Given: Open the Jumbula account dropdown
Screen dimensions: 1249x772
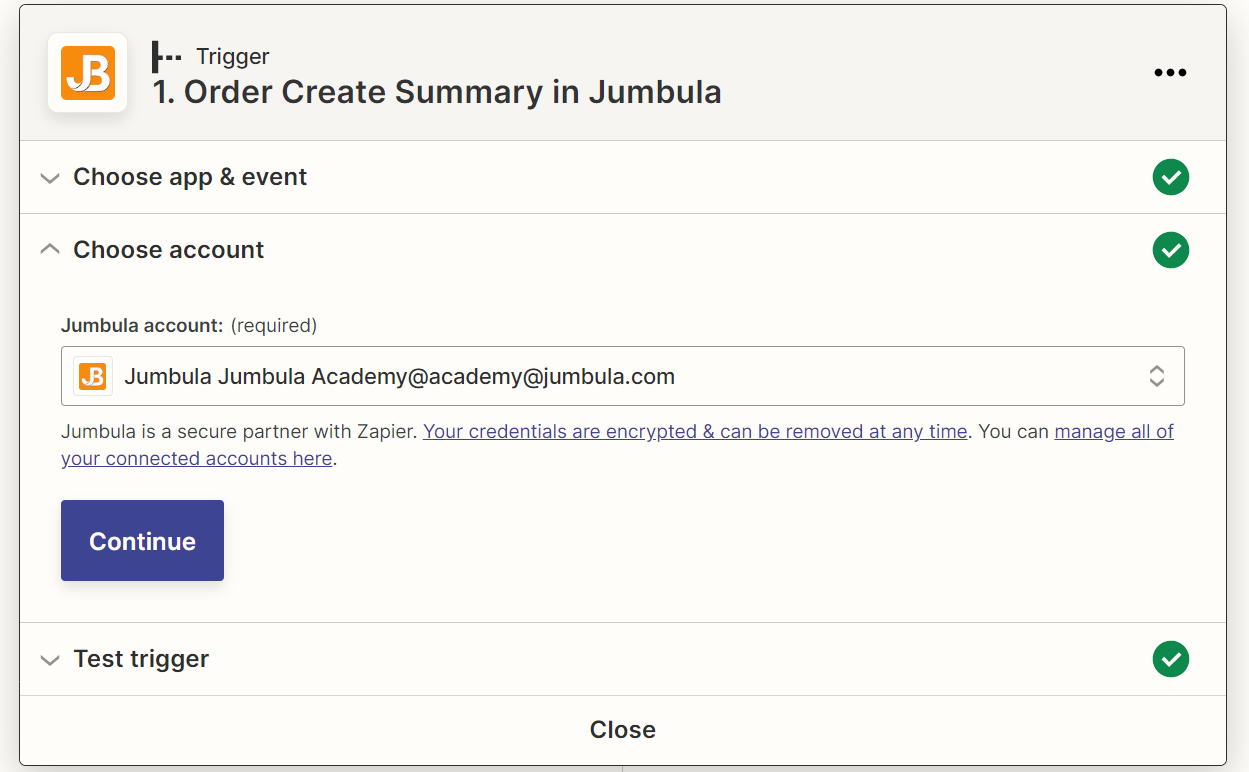Looking at the screenshot, I should point(623,376).
